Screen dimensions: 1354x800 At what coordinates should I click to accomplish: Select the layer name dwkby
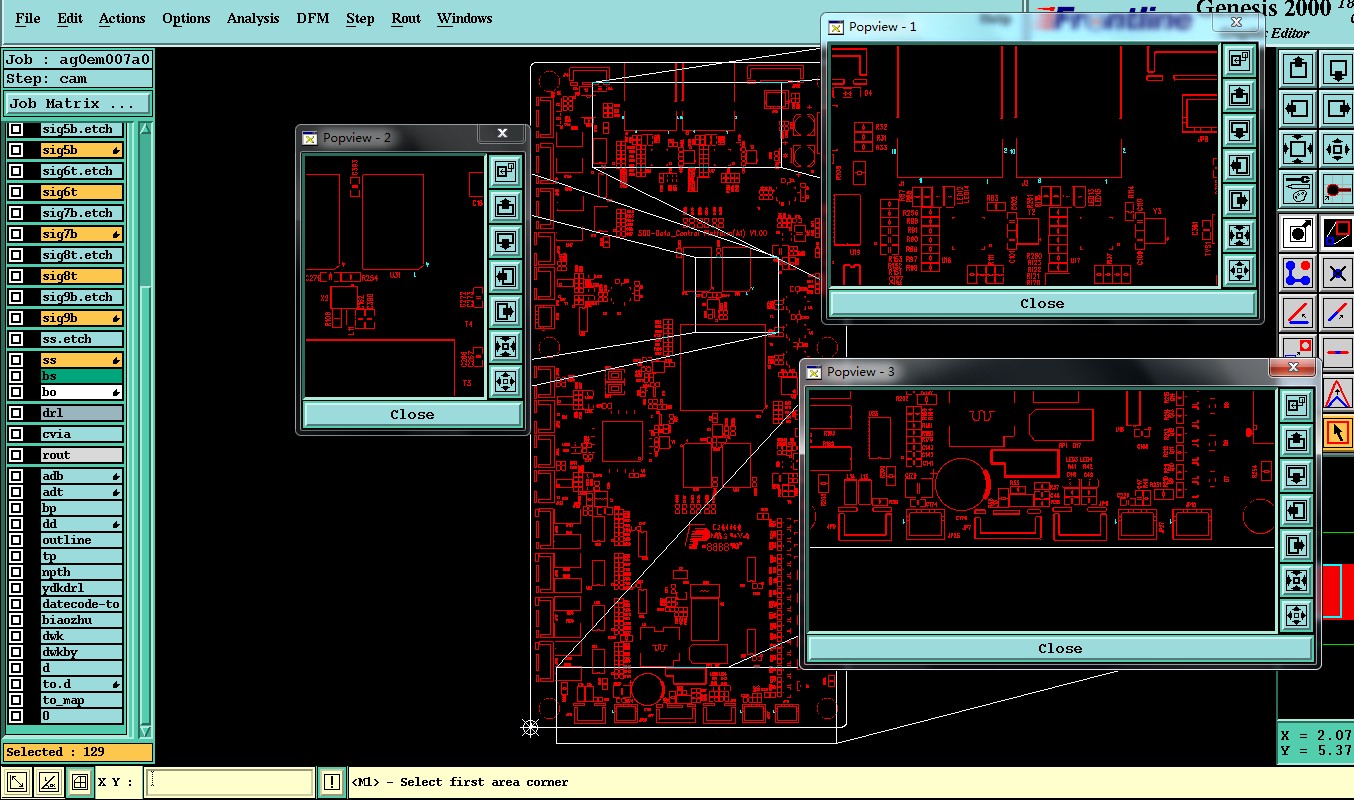pos(81,652)
